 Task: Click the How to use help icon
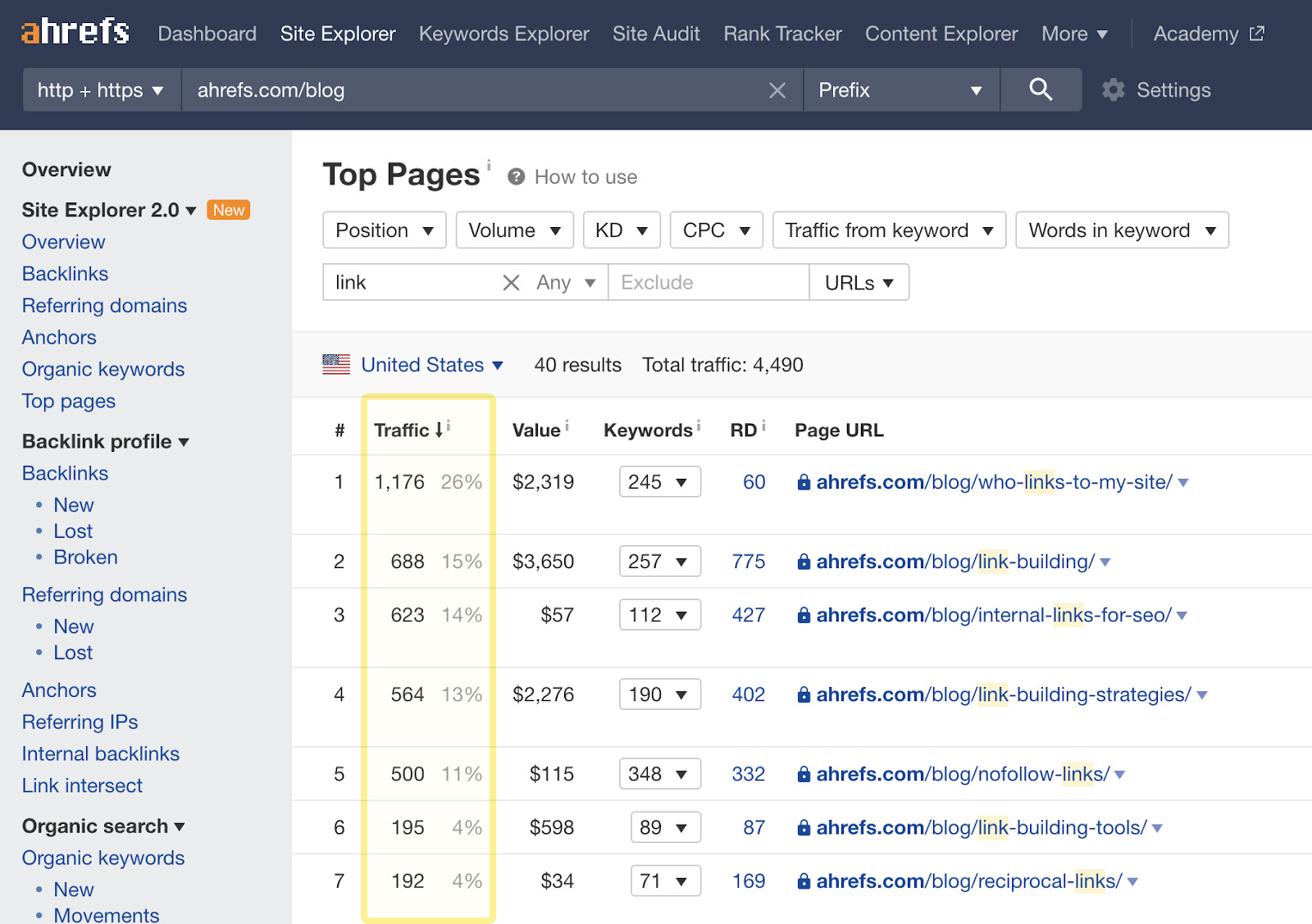(x=516, y=176)
